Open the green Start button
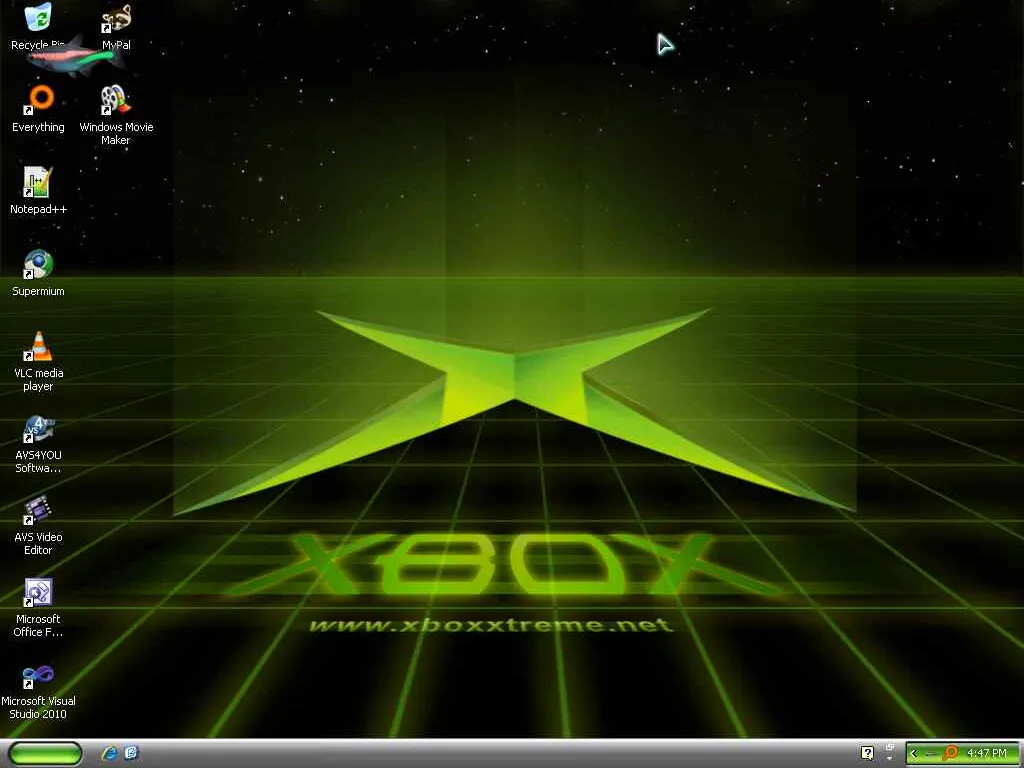The height and width of the screenshot is (768, 1024). [x=45, y=754]
